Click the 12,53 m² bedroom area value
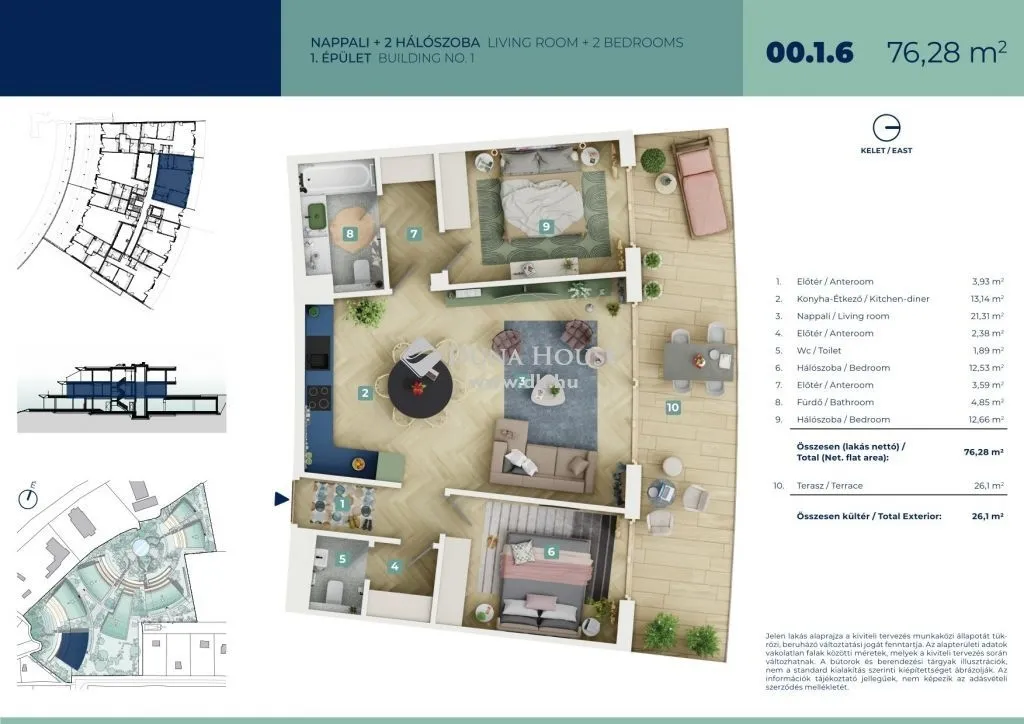Image resolution: width=1024 pixels, height=724 pixels. [987, 368]
